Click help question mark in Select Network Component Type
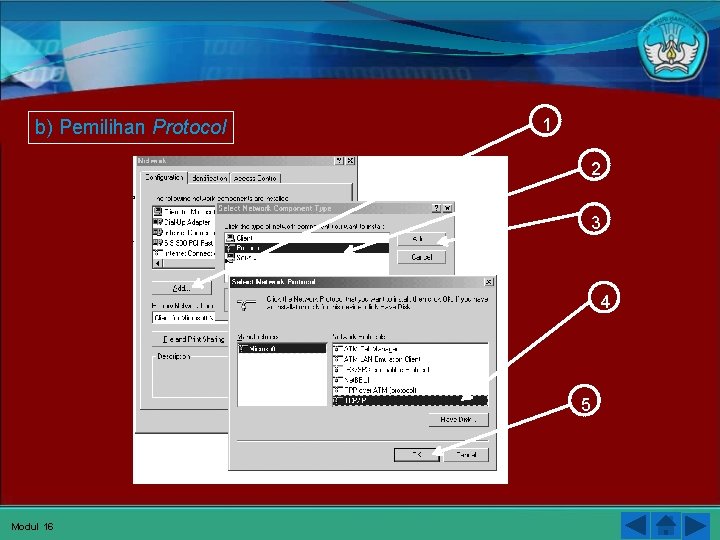Viewport: 720px width, 540px height. click(437, 208)
